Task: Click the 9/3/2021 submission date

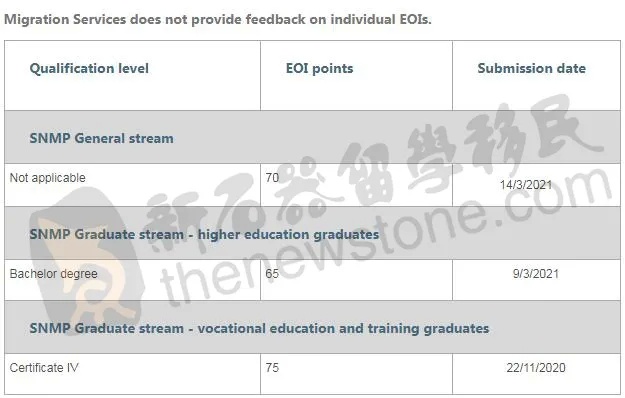Action: coord(536,274)
